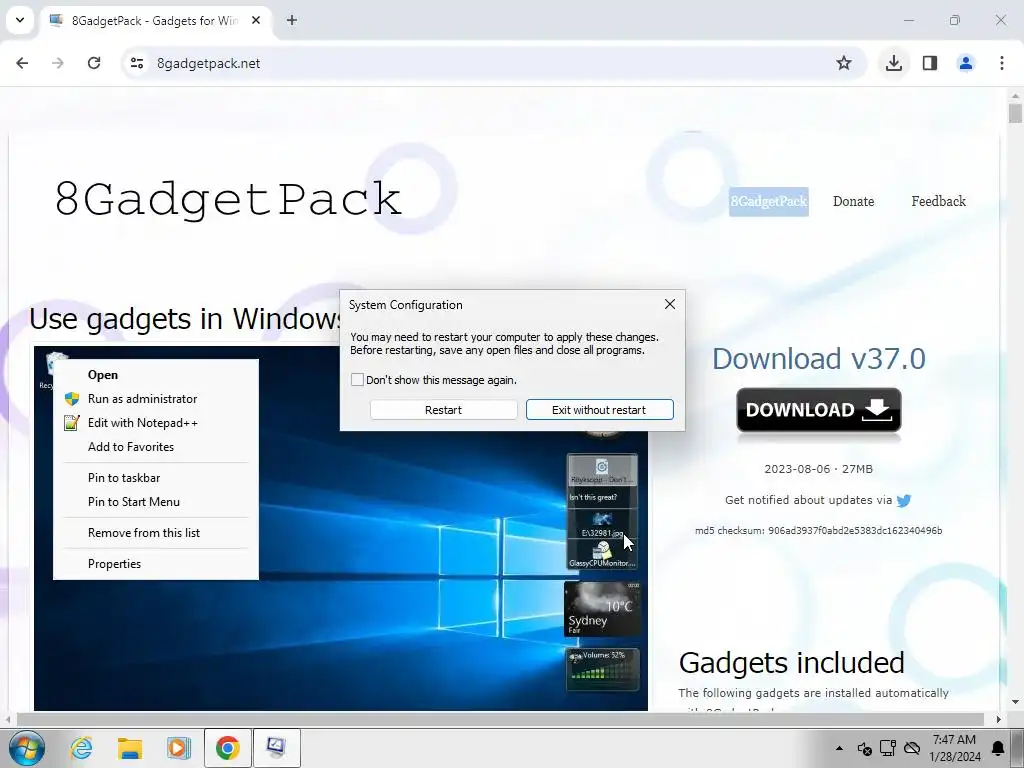The width and height of the screenshot is (1024, 768).
Task: Open the Feedback page
Action: click(938, 201)
